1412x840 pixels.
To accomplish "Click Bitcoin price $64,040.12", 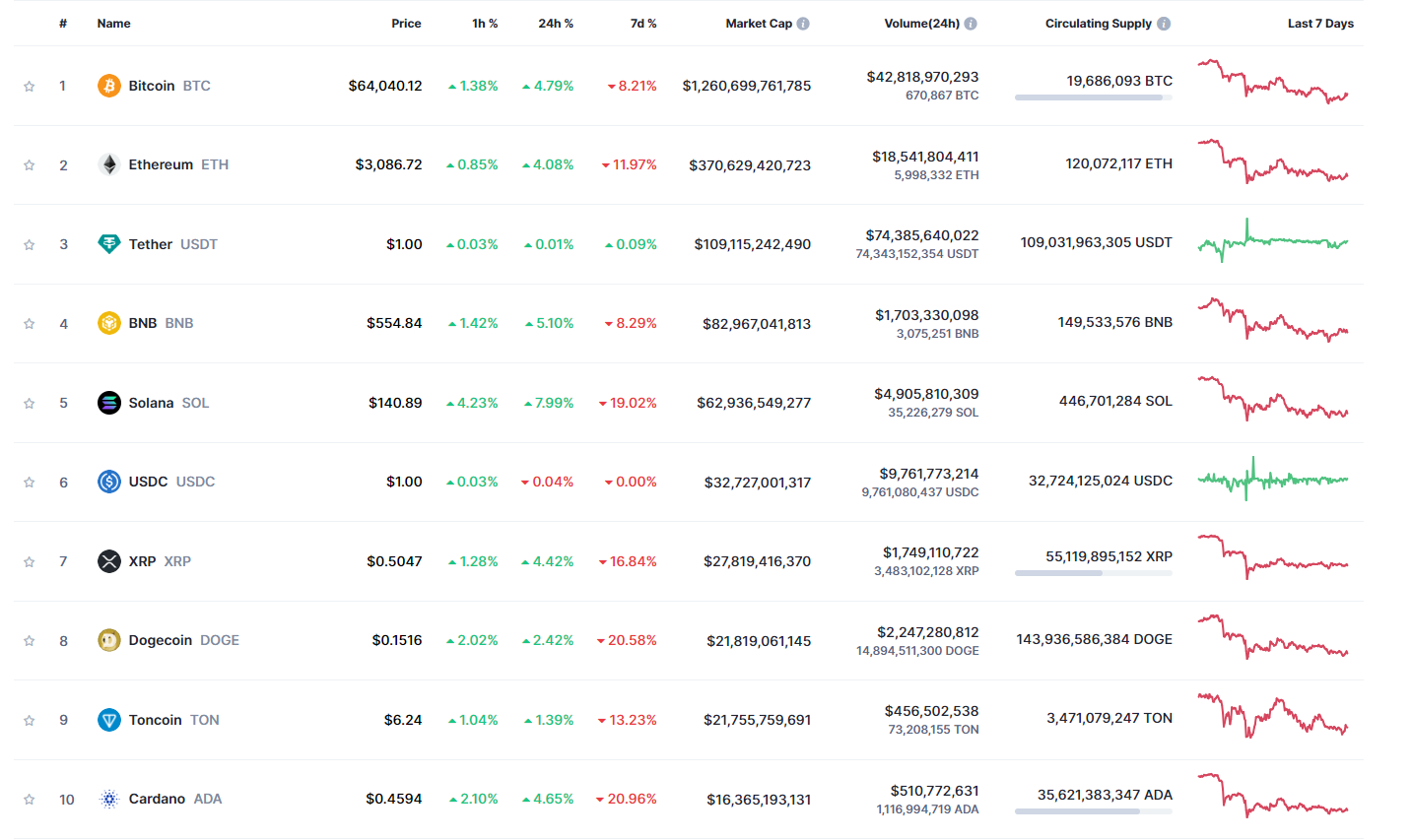I will click(385, 86).
